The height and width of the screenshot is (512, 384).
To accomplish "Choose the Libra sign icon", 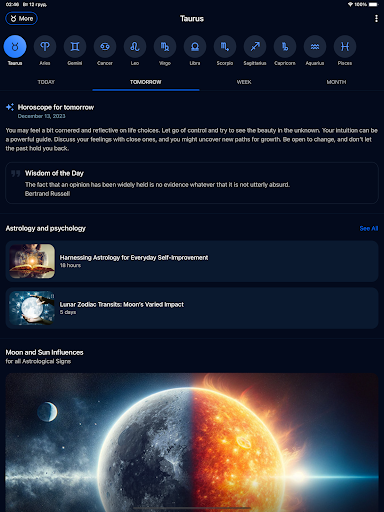I will pyautogui.click(x=195, y=46).
